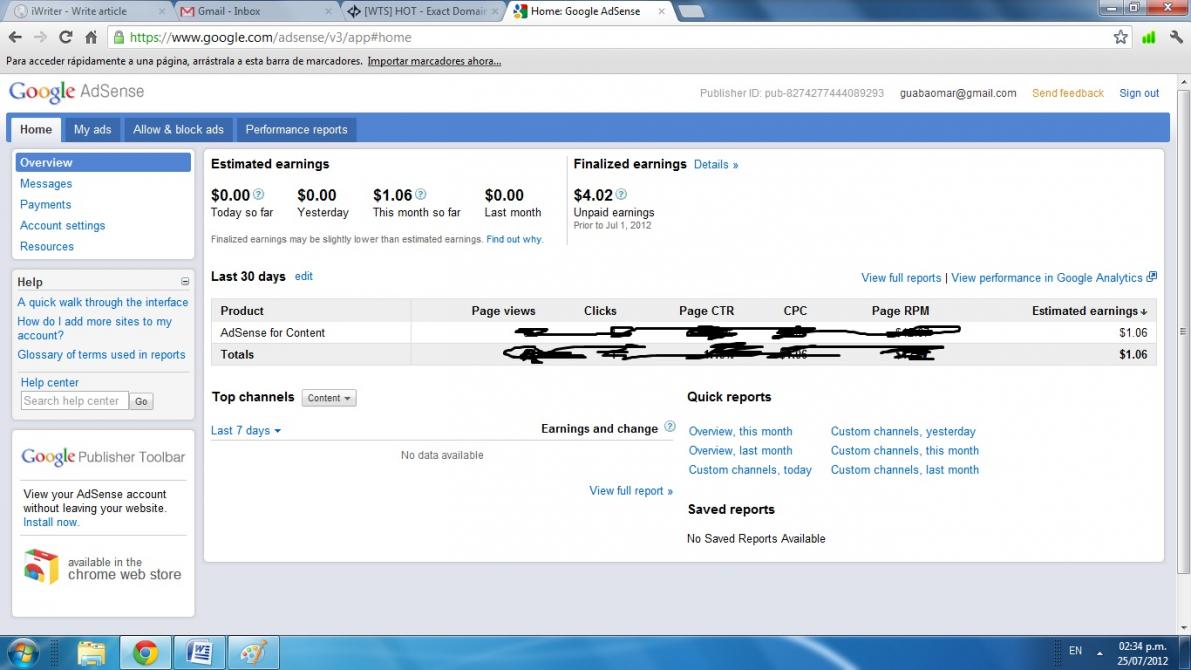Bookmark this page with the star icon
Image resolution: width=1191 pixels, height=670 pixels.
(x=1120, y=37)
